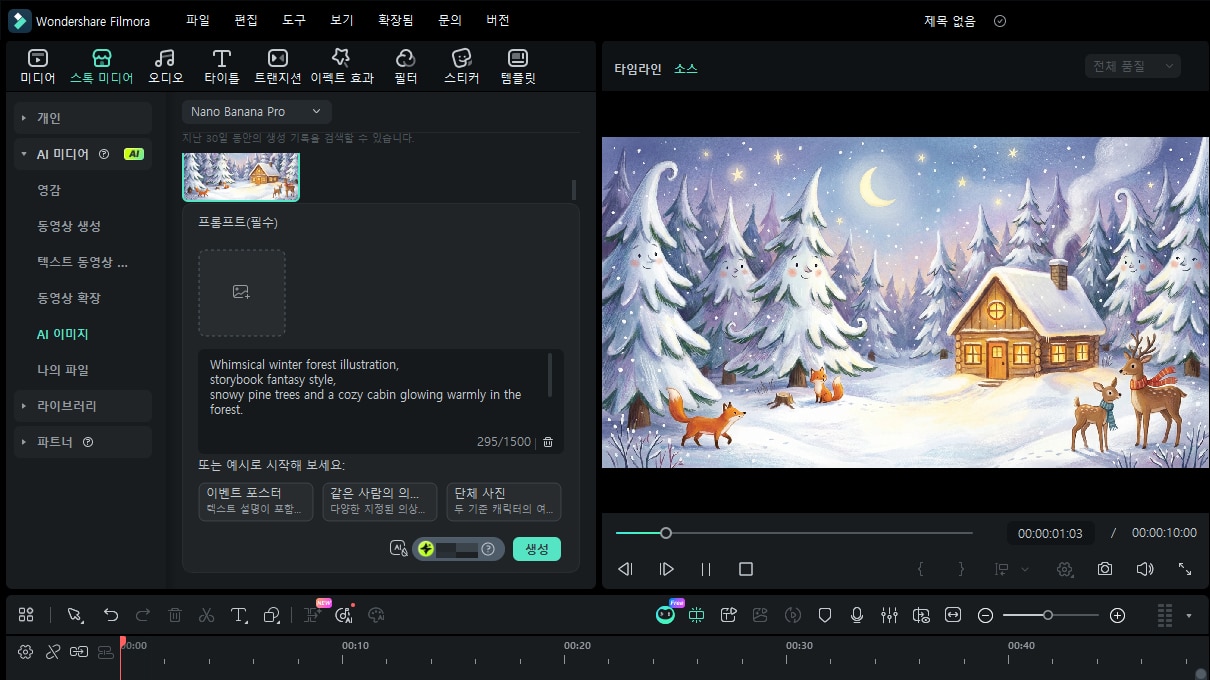This screenshot has width=1210, height=680.
Task: Open the Nano Banana Pro model dropdown
Action: tap(255, 111)
